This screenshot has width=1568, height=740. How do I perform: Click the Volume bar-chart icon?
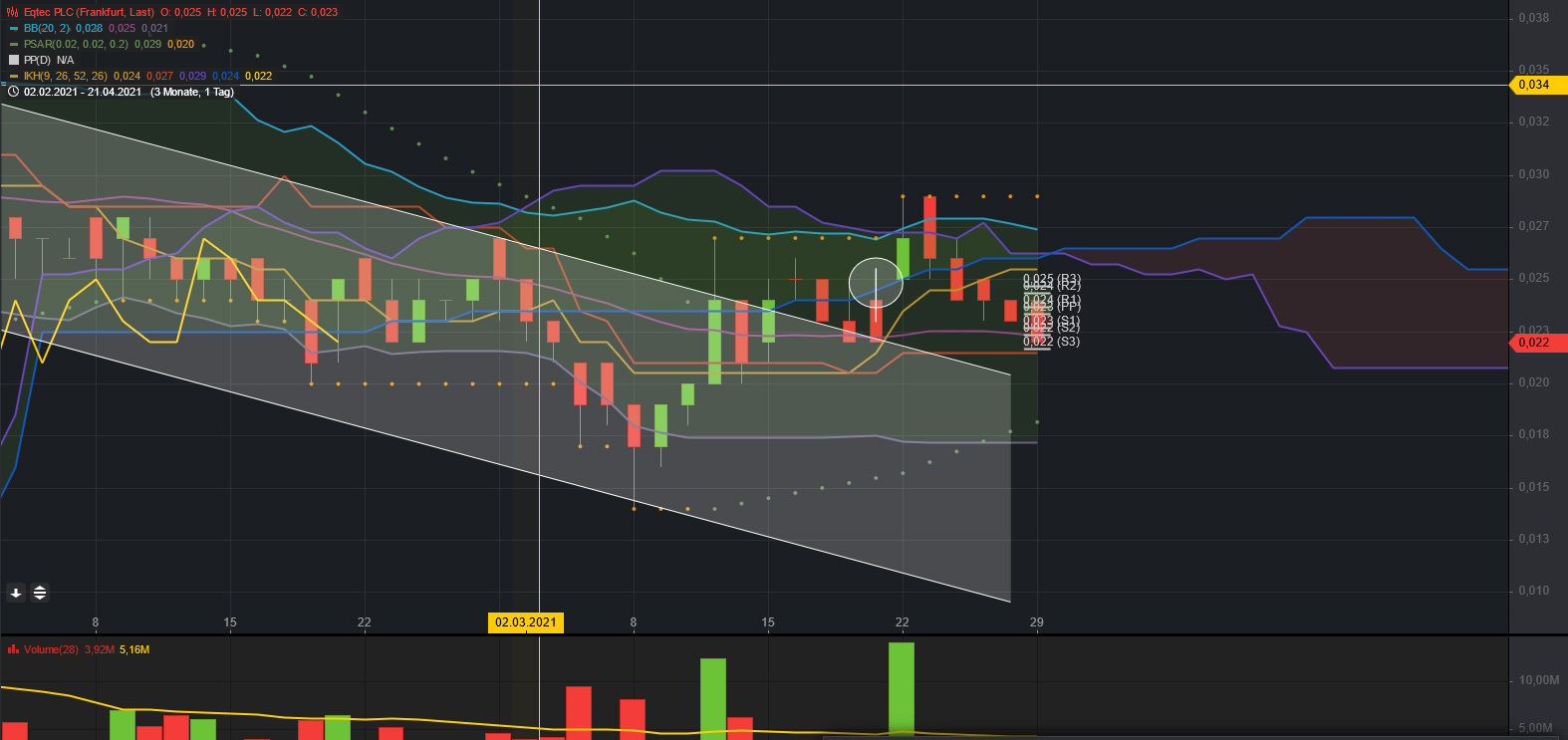pos(13,649)
